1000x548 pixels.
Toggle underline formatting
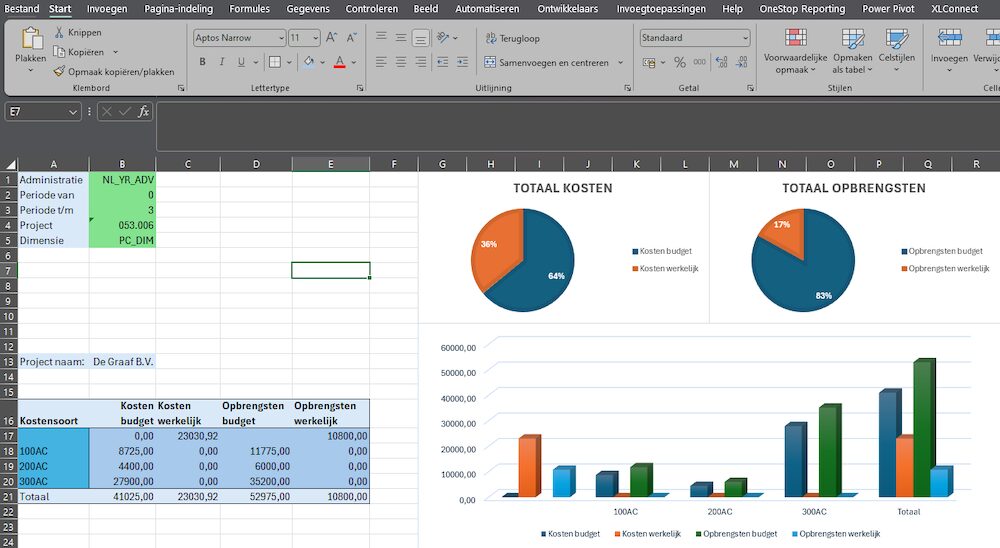pyautogui.click(x=241, y=62)
